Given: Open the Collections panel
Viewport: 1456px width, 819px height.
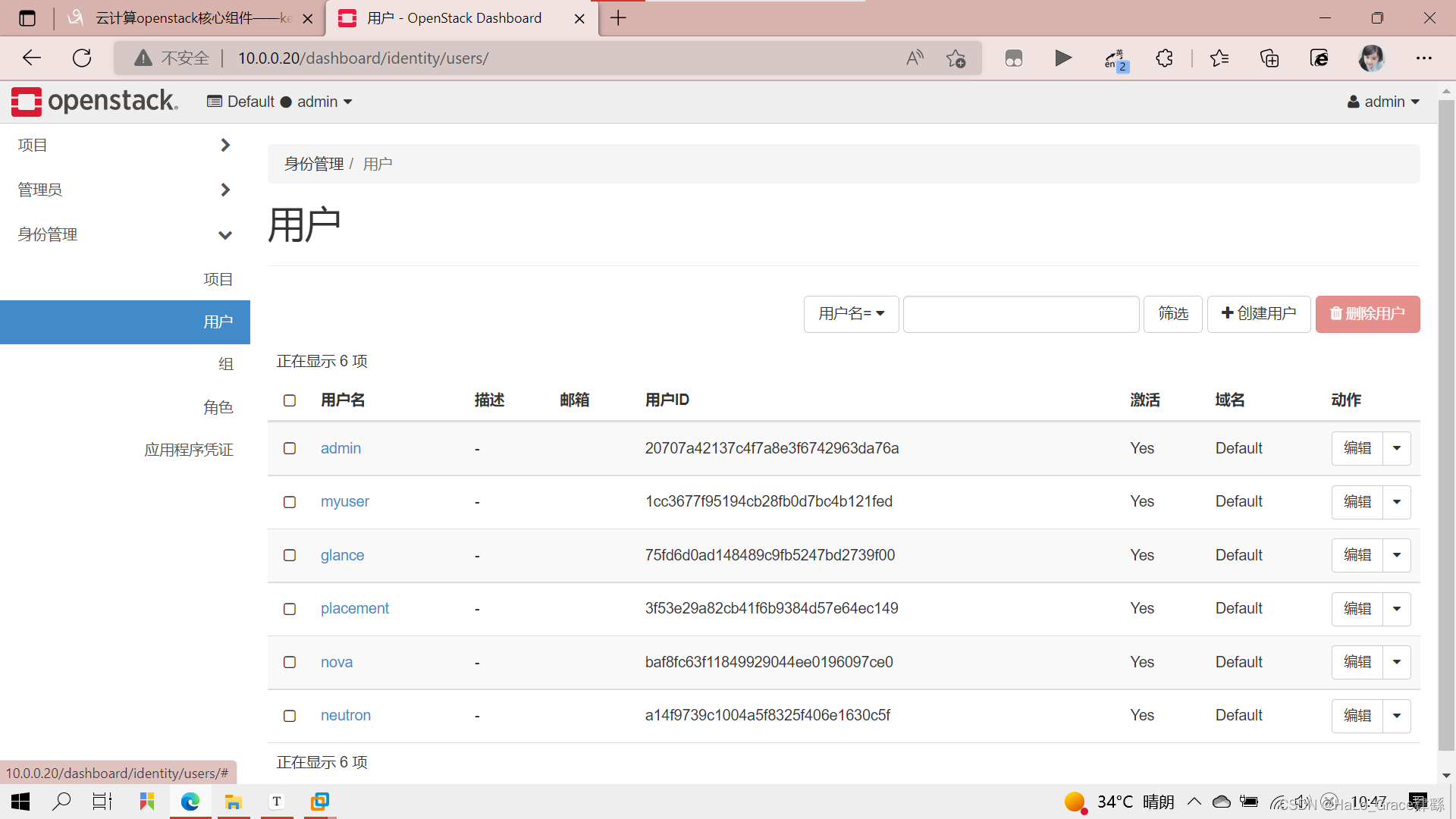Looking at the screenshot, I should click(1269, 58).
